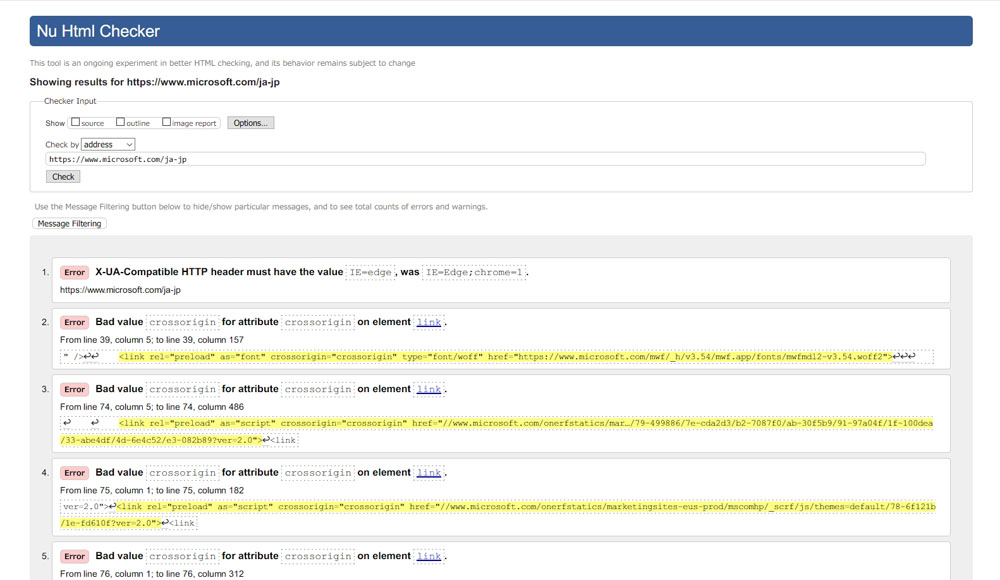Click 'From line 76, column 1' location text

[x=152, y=574]
